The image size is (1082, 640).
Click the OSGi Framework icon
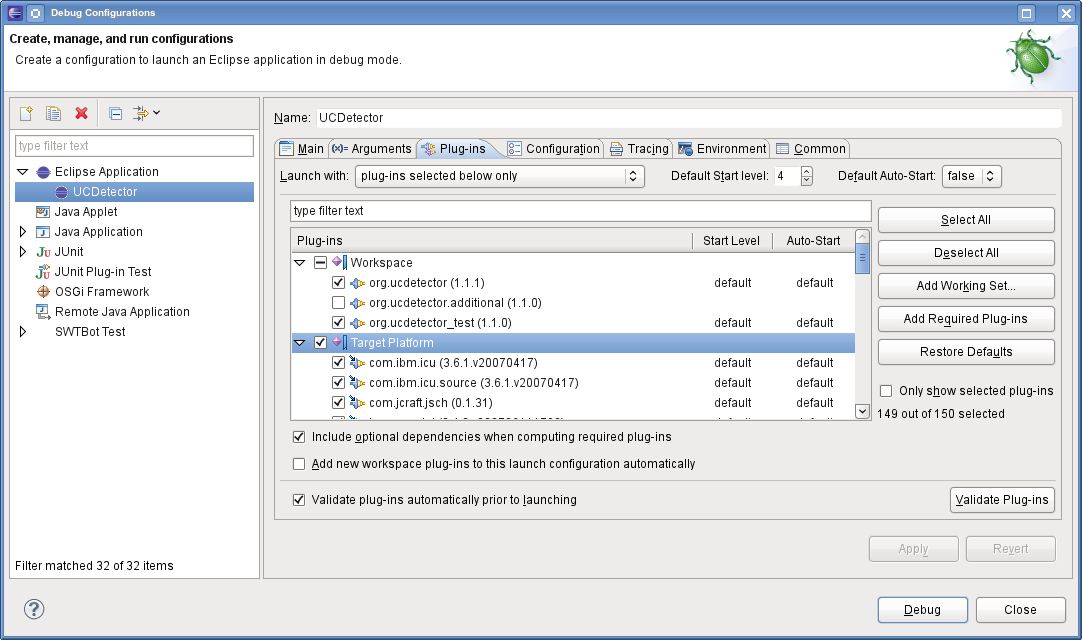point(43,292)
